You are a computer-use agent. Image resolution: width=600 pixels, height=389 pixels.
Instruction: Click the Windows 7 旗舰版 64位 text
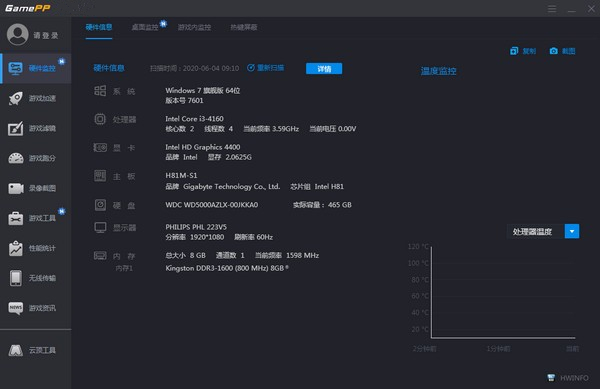click(x=203, y=91)
